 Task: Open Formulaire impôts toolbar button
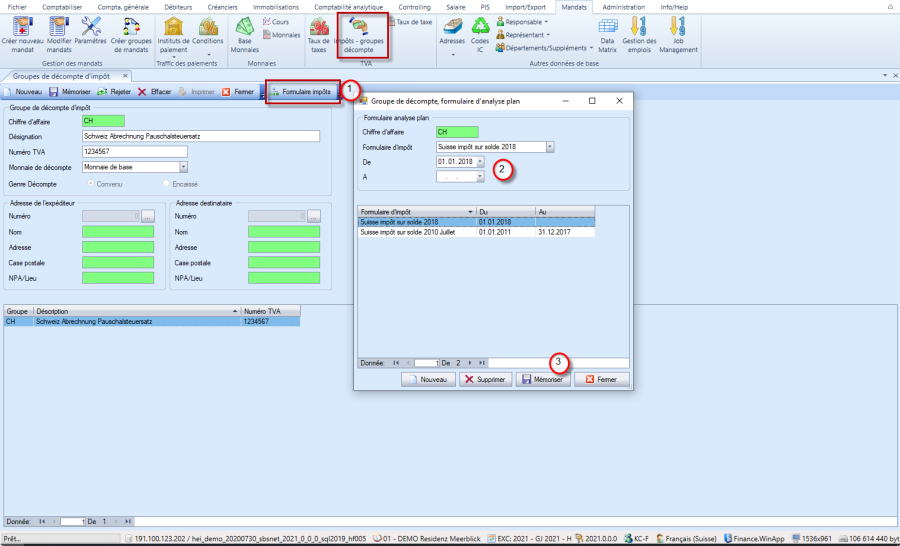pos(301,92)
